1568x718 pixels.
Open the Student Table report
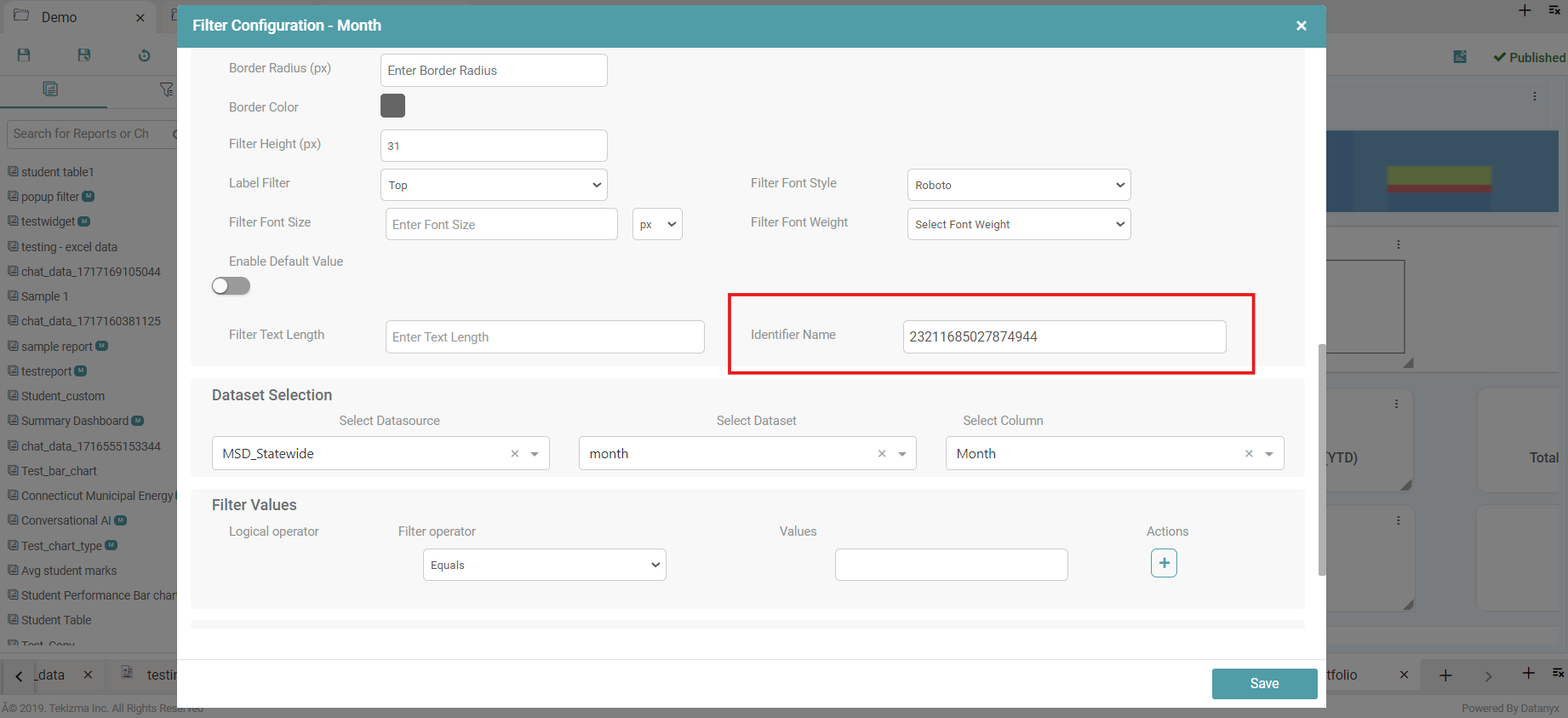[x=56, y=620]
